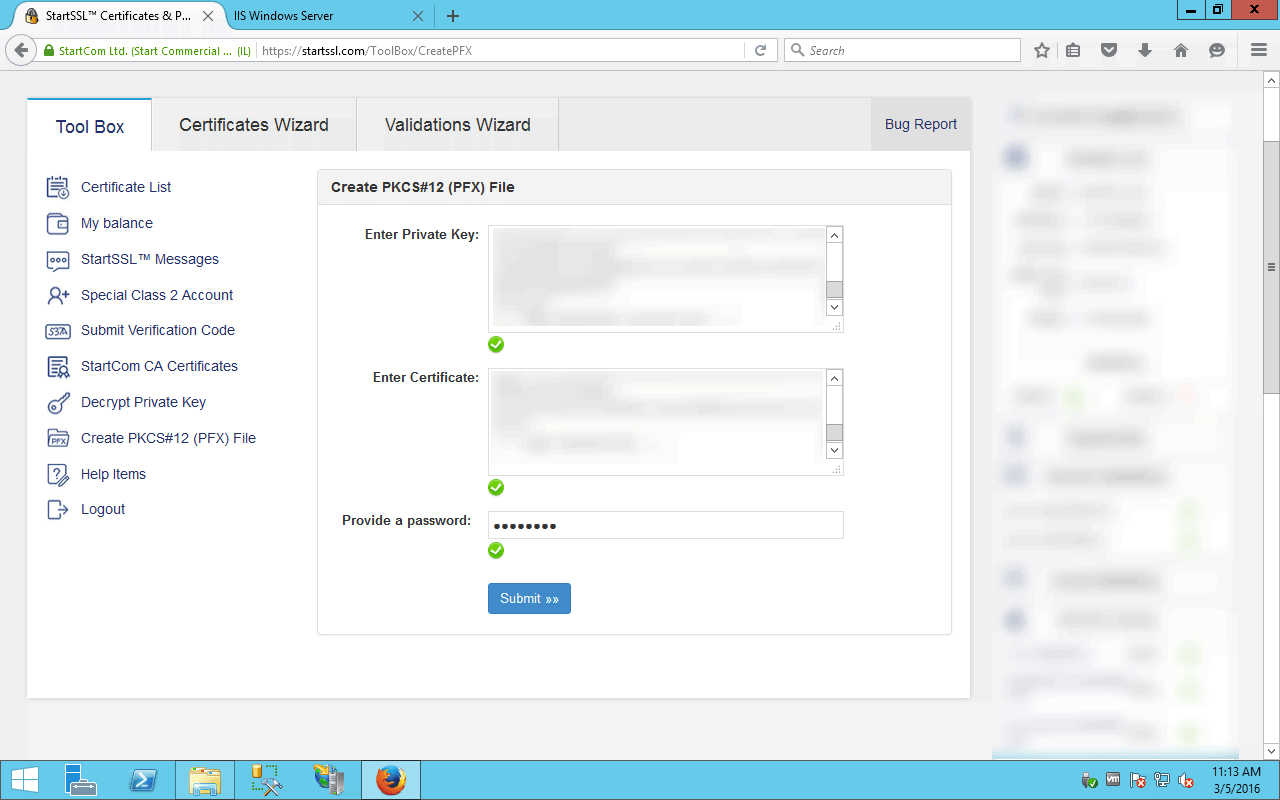Go back with Firefox back arrow

(x=21, y=50)
